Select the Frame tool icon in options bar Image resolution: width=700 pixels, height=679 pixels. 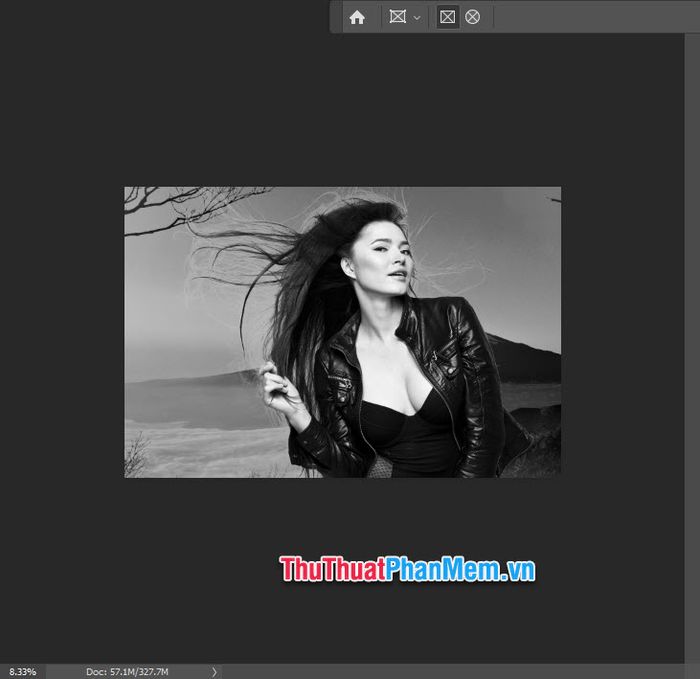coord(397,17)
